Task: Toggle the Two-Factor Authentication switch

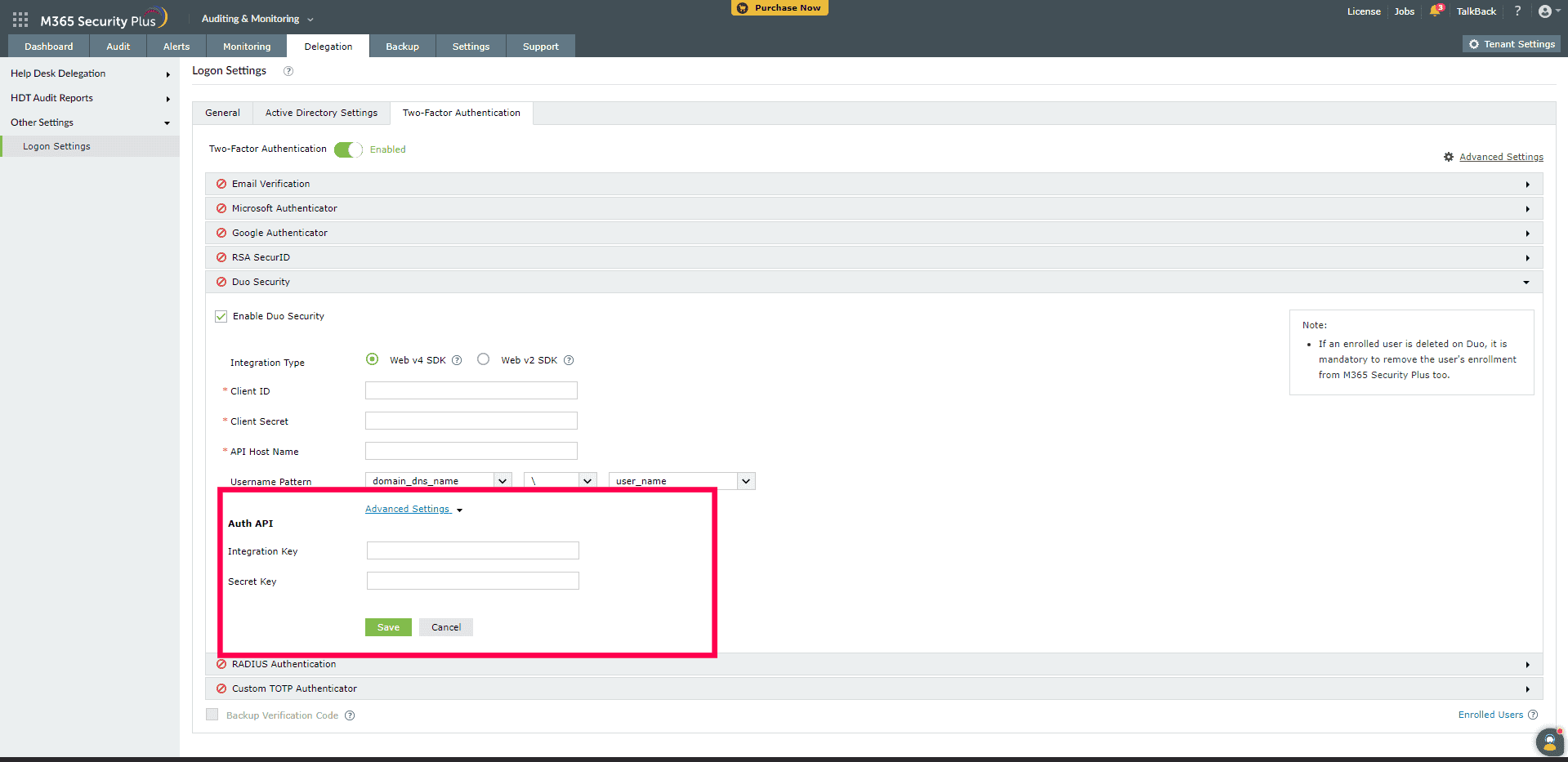Action: tap(348, 149)
